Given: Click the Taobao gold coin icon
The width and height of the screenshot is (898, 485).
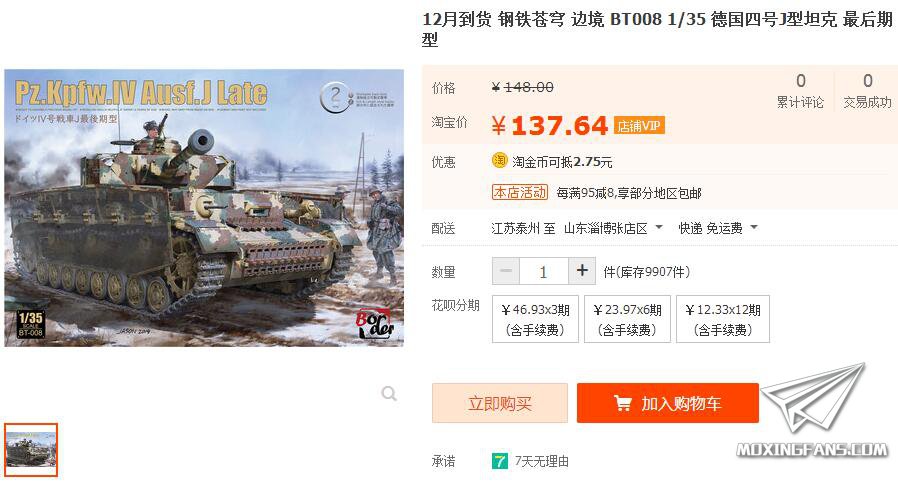Looking at the screenshot, I should 499,161.
